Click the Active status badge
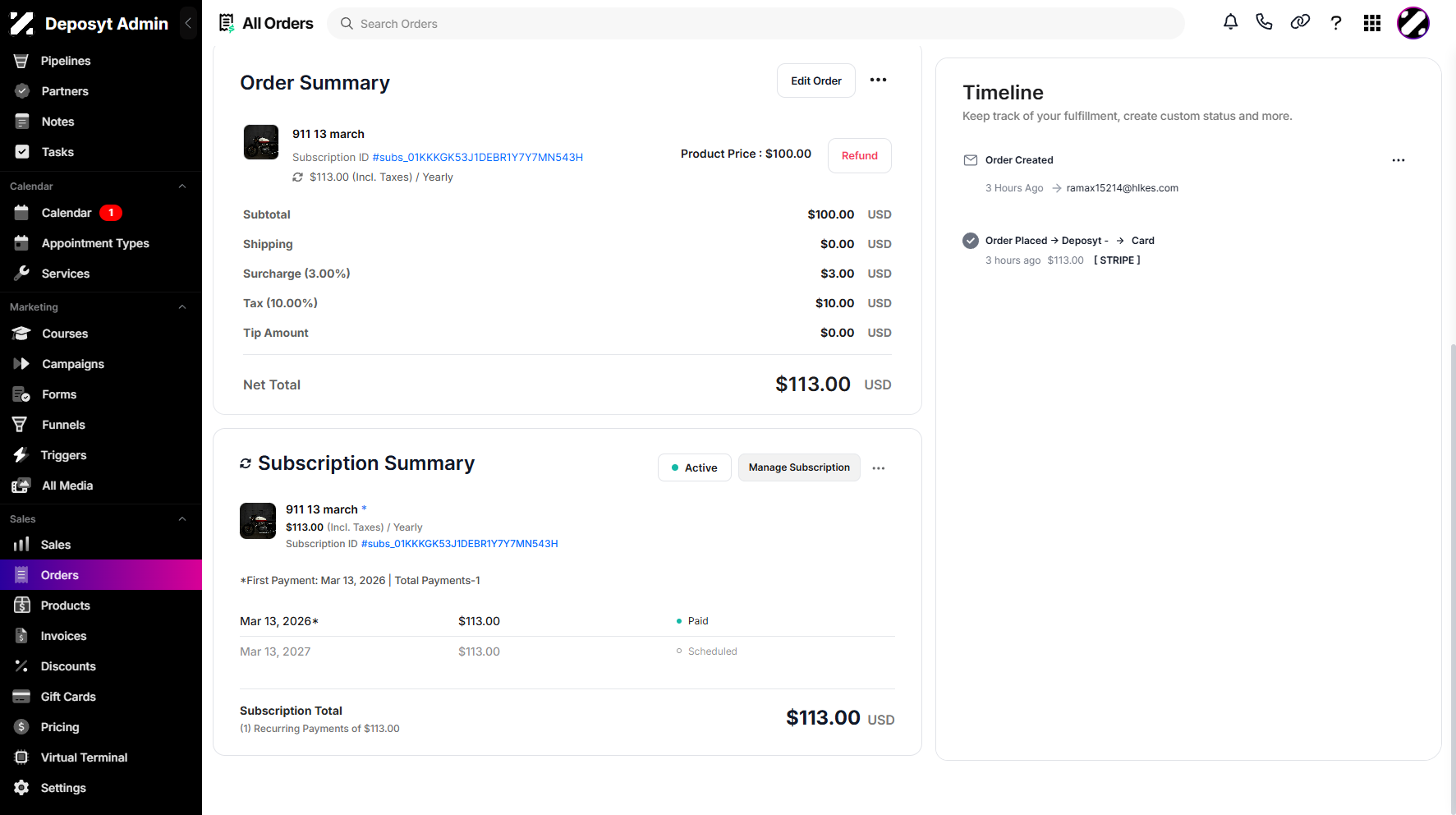1456x815 pixels. pos(694,467)
